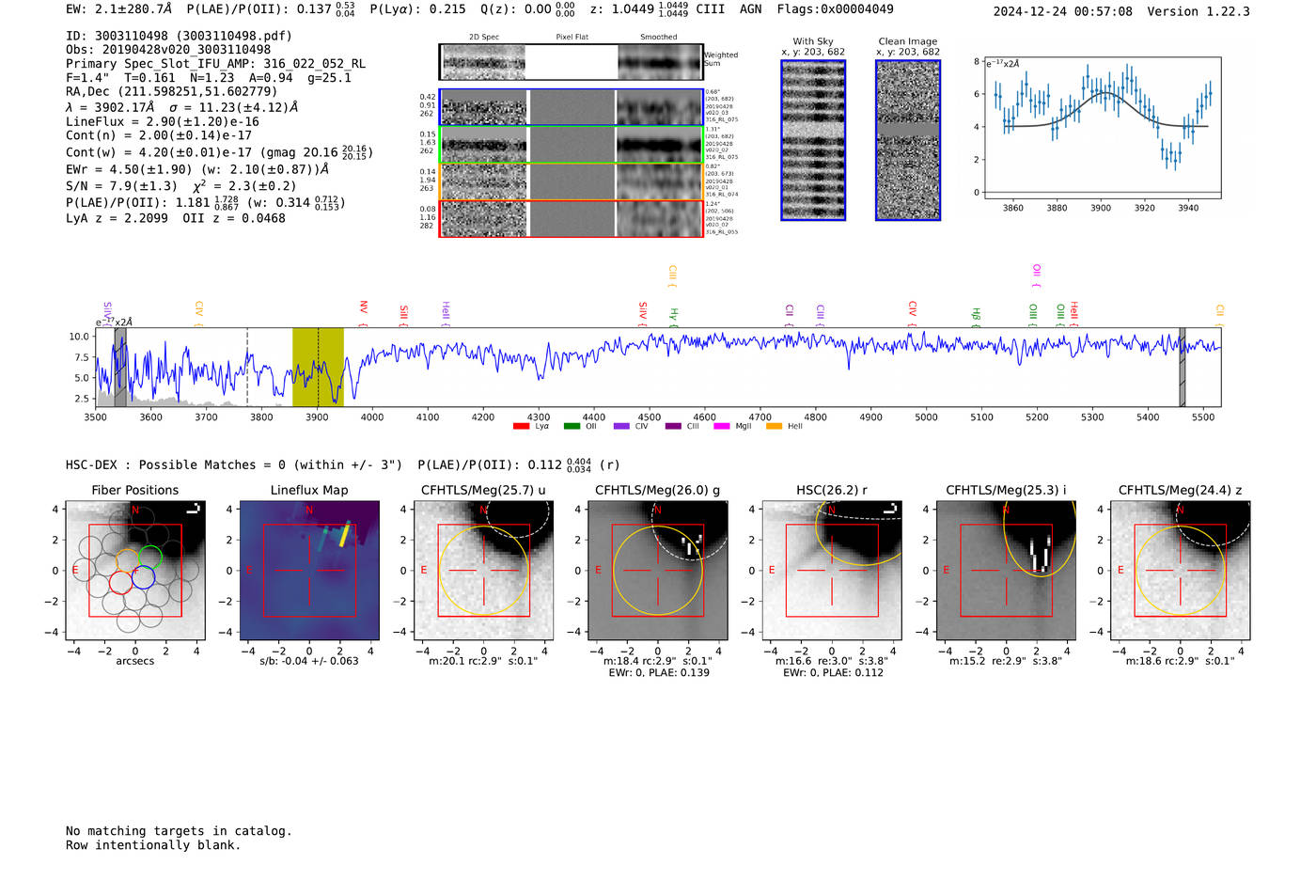Click the orange HeII legend swatch
1316x896 pixels.
(x=774, y=427)
